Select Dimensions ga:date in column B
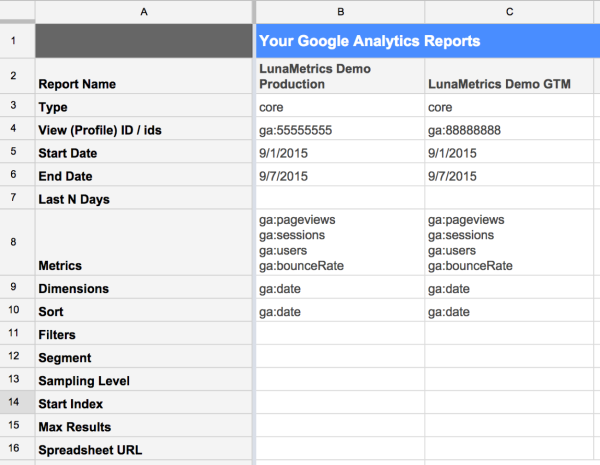Viewport: 600px width, 465px height. [x=340, y=287]
